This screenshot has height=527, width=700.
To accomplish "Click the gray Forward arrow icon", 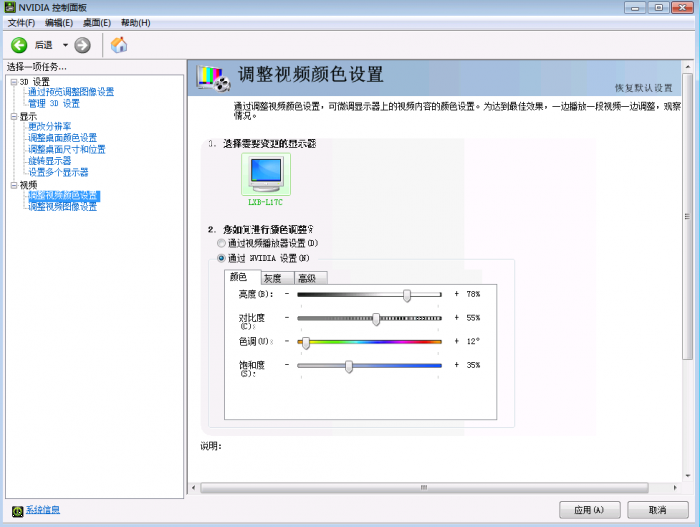I will click(x=82, y=45).
